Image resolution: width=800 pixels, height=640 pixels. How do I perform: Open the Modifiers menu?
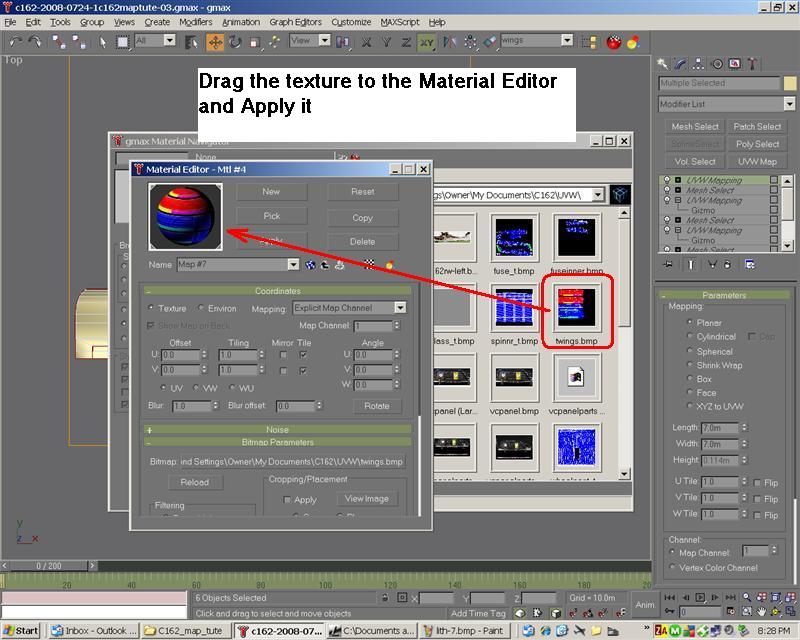195,22
